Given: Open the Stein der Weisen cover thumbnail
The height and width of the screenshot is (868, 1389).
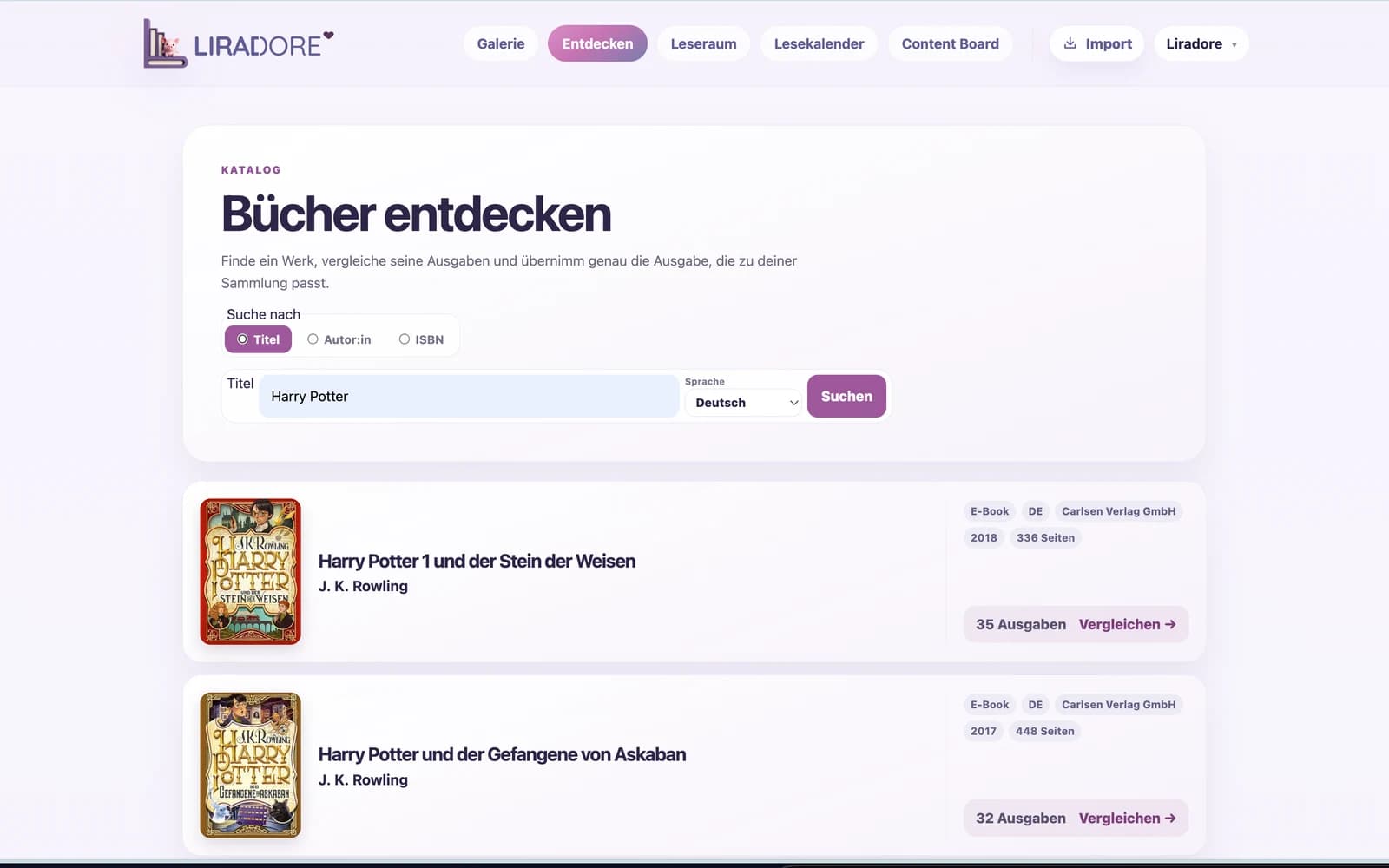Looking at the screenshot, I should 250,571.
